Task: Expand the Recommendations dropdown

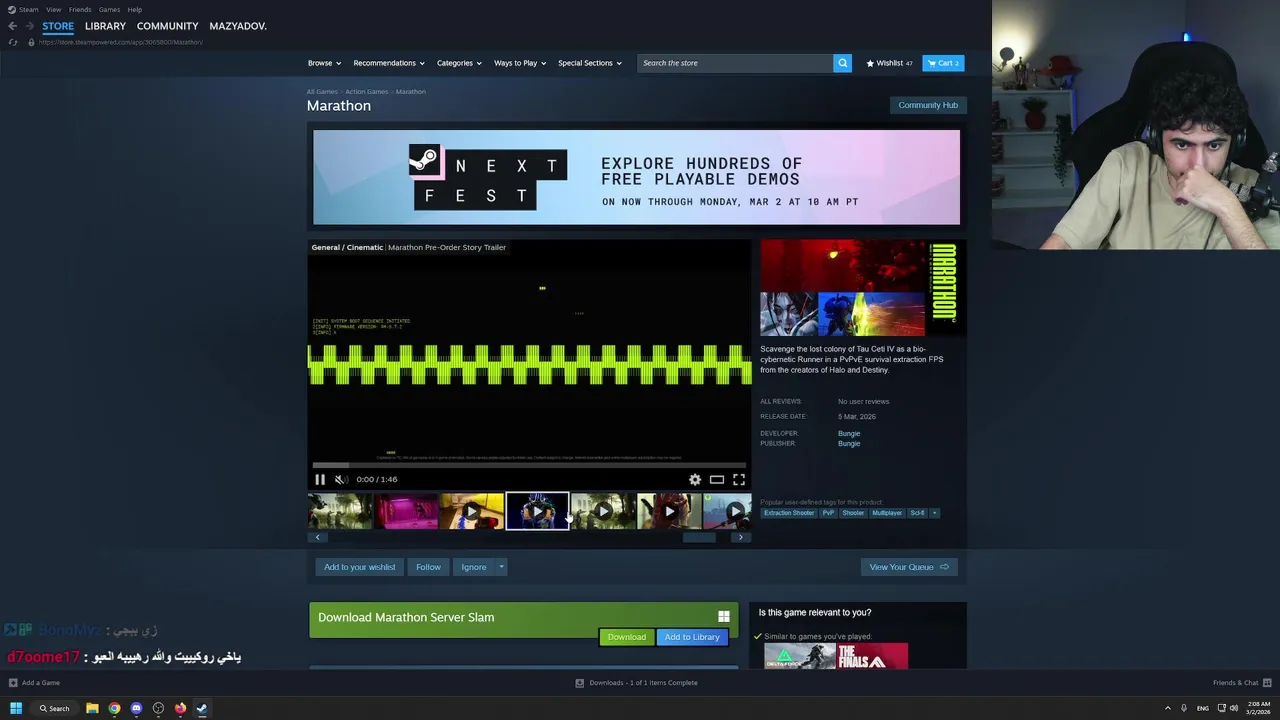Action: point(389,63)
